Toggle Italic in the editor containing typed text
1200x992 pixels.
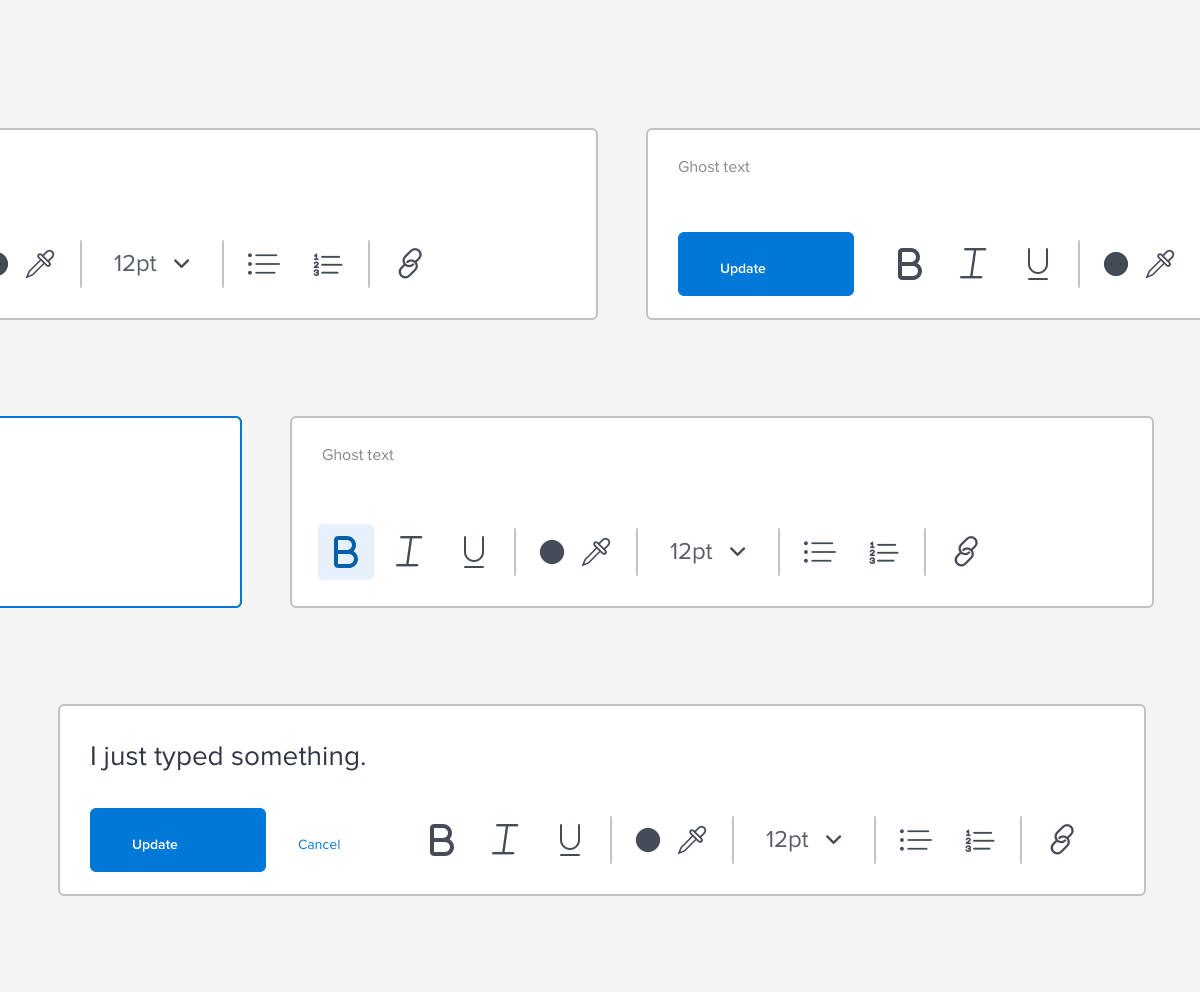click(505, 840)
